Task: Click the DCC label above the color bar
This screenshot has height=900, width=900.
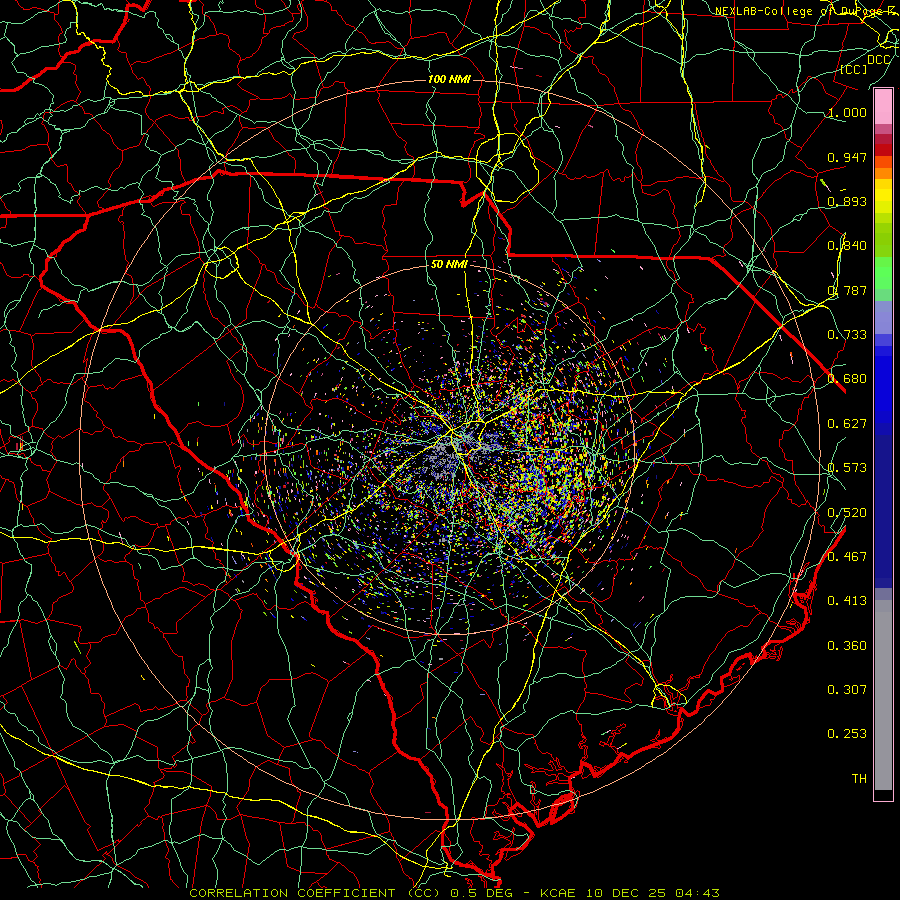Action: click(x=879, y=60)
